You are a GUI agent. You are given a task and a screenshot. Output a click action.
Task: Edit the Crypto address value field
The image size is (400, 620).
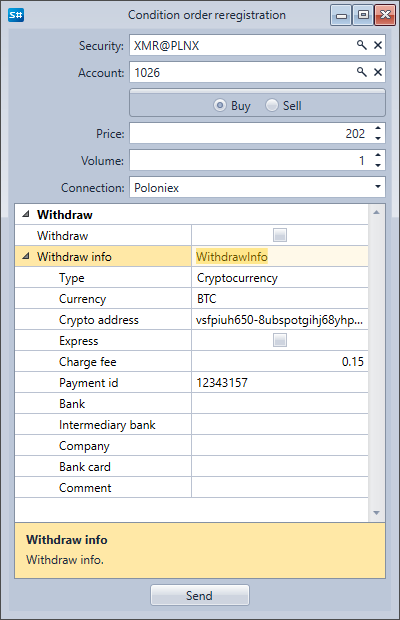tap(279, 319)
